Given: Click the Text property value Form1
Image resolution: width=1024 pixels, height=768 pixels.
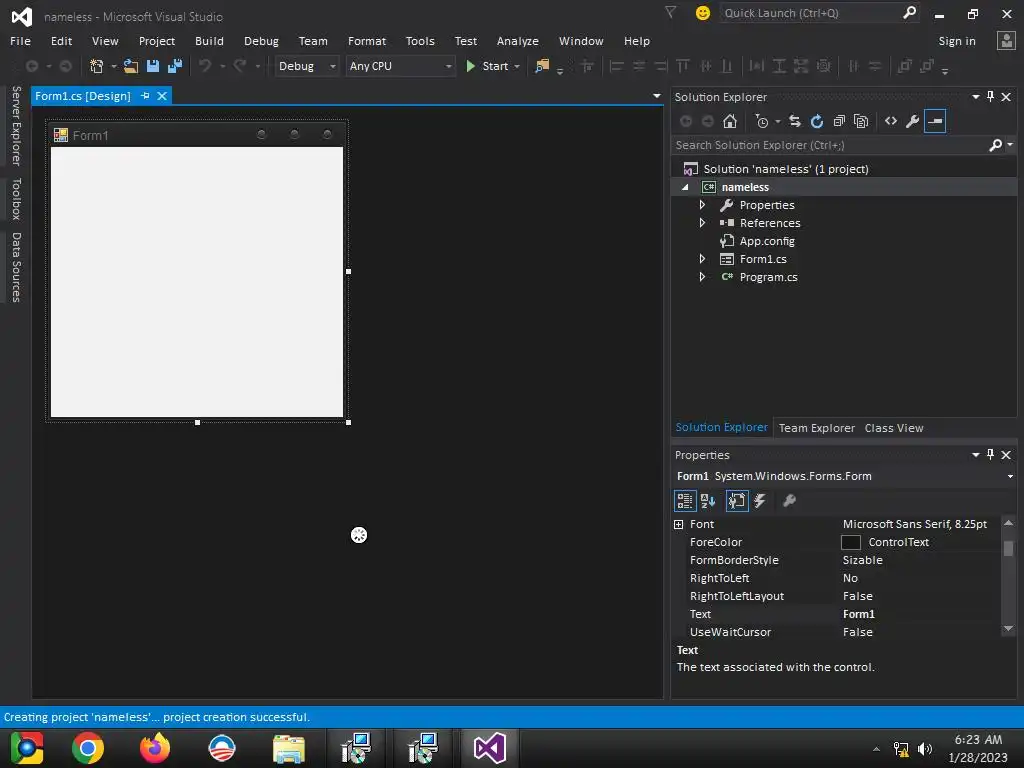Looking at the screenshot, I should (858, 615).
